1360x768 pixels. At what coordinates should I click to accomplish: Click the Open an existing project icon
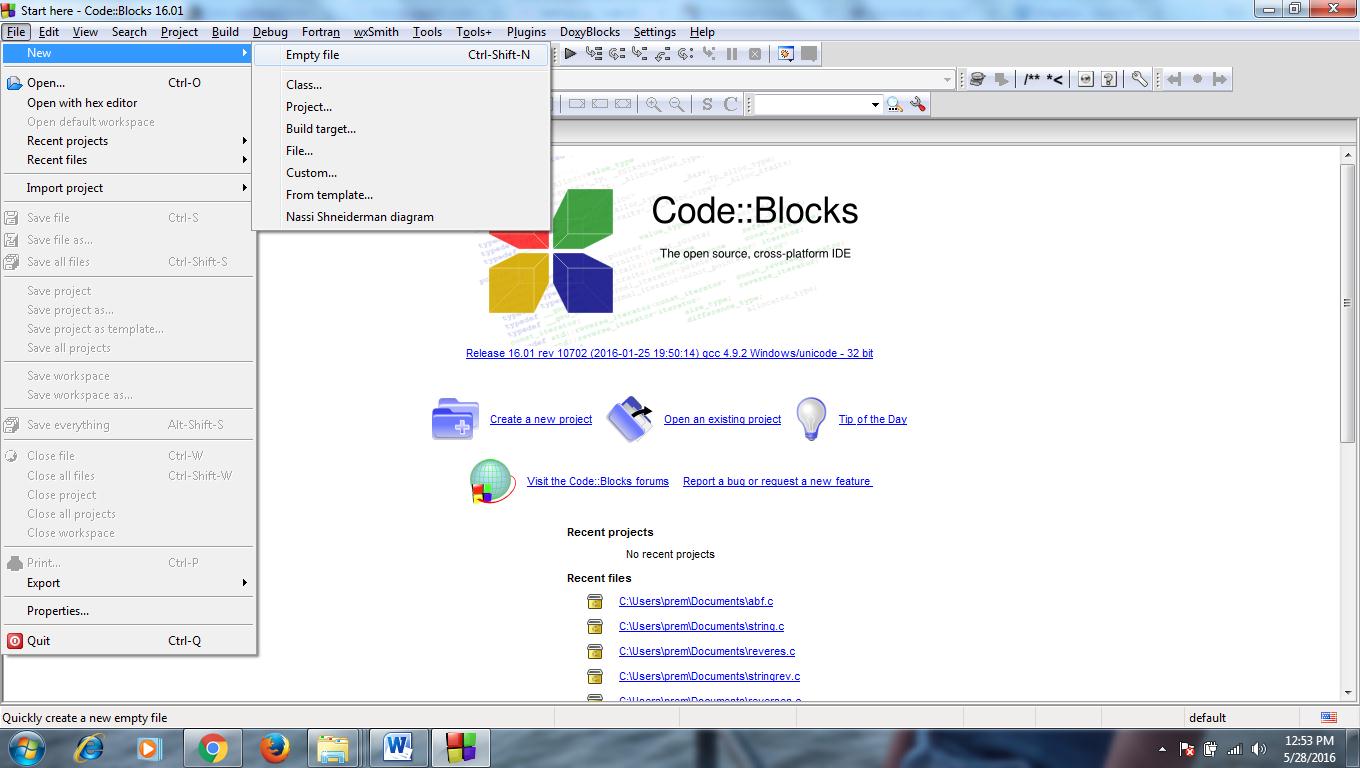(631, 419)
